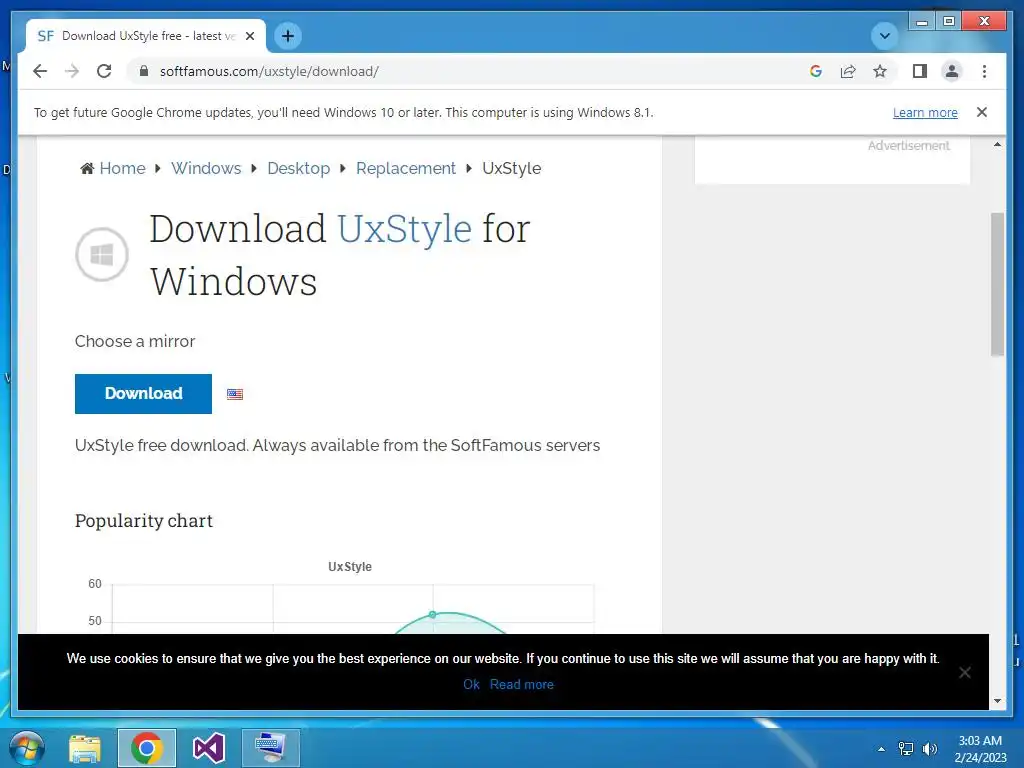Click the UxStyle Windows logo icon

pyautogui.click(x=102, y=255)
